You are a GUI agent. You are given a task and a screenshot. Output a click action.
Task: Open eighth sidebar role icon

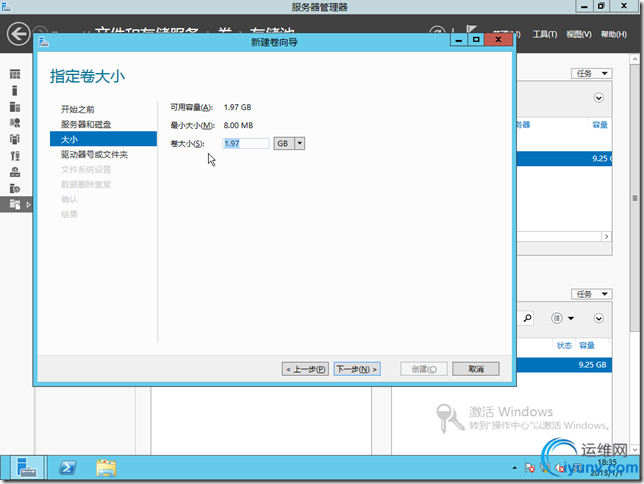15,189
